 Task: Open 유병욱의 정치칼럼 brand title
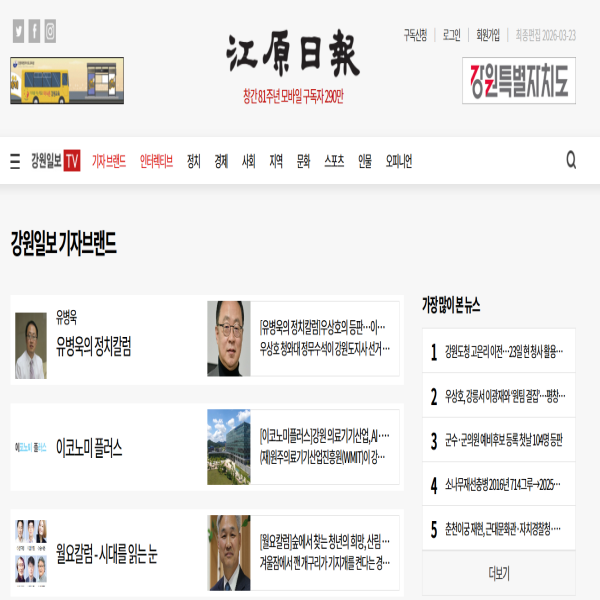94,346
